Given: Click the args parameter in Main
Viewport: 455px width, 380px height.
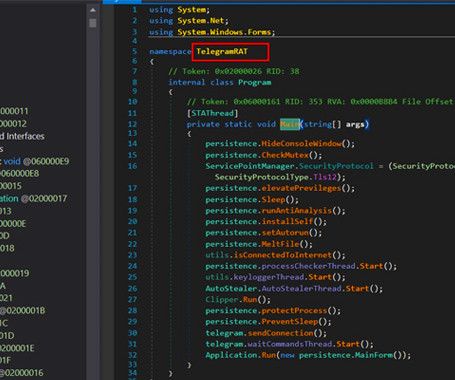Looking at the screenshot, I should coord(355,124).
